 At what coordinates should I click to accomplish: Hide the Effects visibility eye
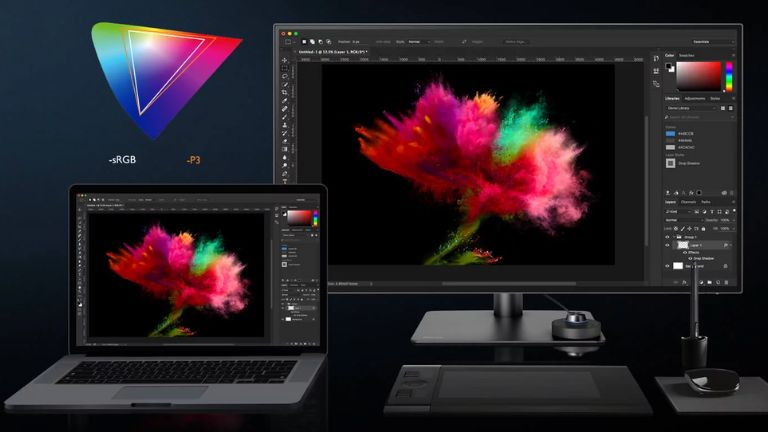(685, 253)
